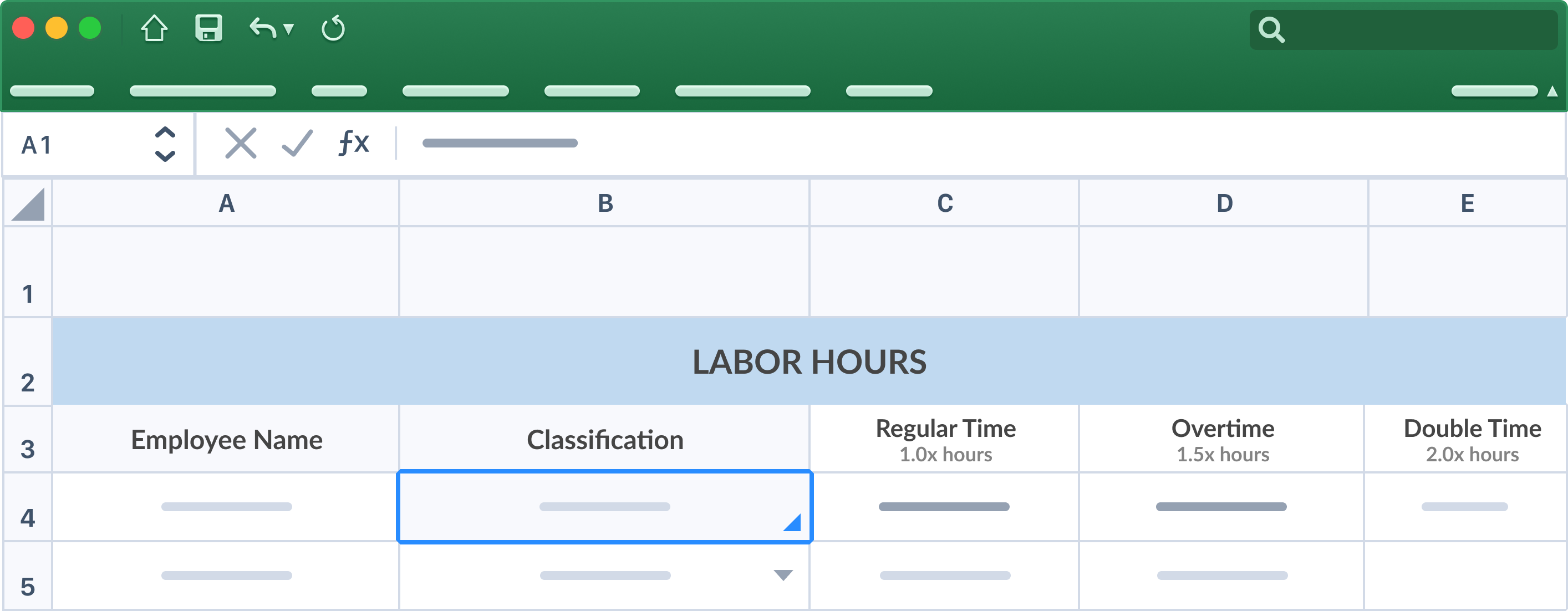
Task: Click the Save floppy disk icon
Action: 208,29
